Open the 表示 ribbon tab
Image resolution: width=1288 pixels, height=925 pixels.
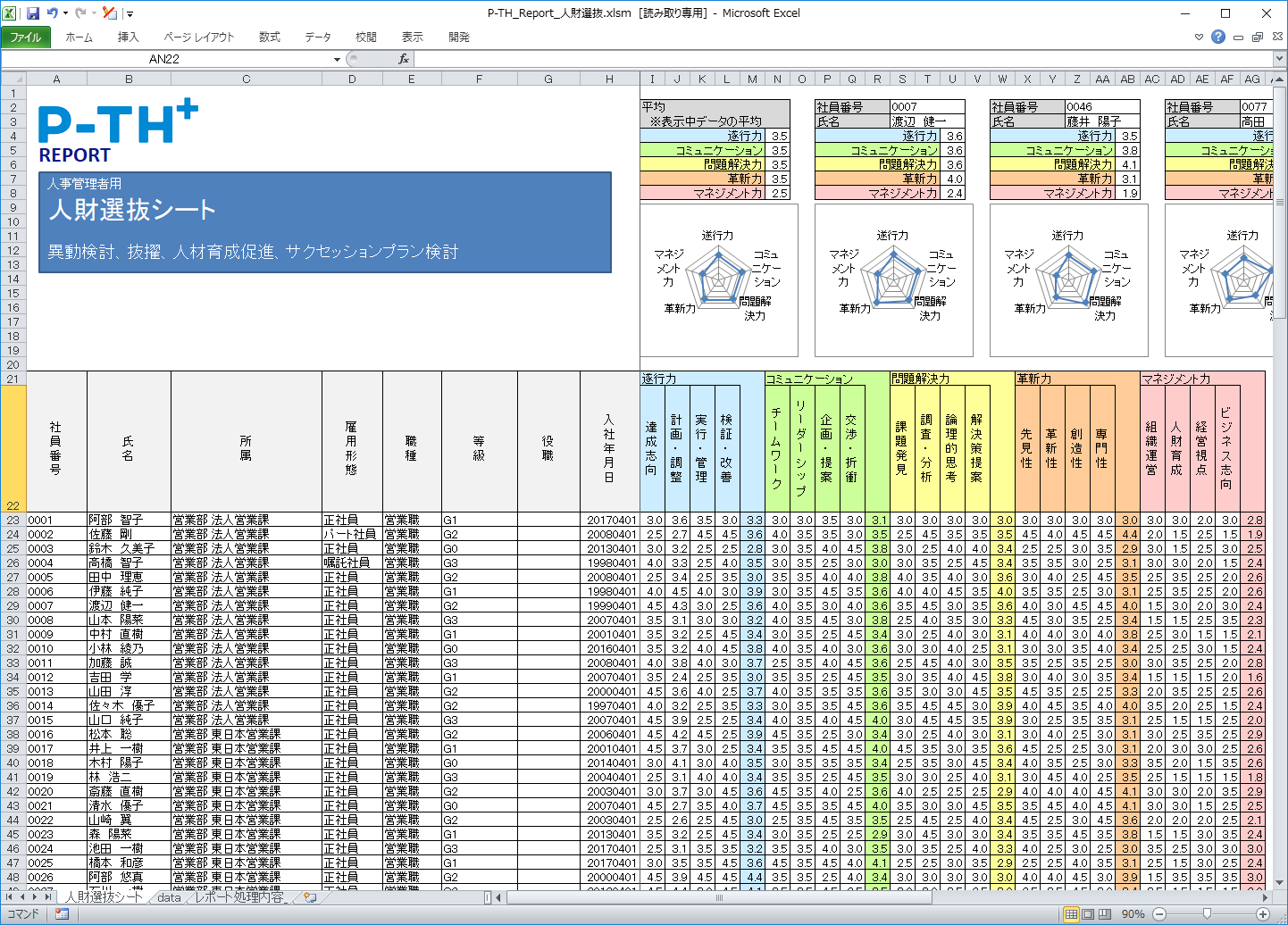pyautogui.click(x=413, y=37)
